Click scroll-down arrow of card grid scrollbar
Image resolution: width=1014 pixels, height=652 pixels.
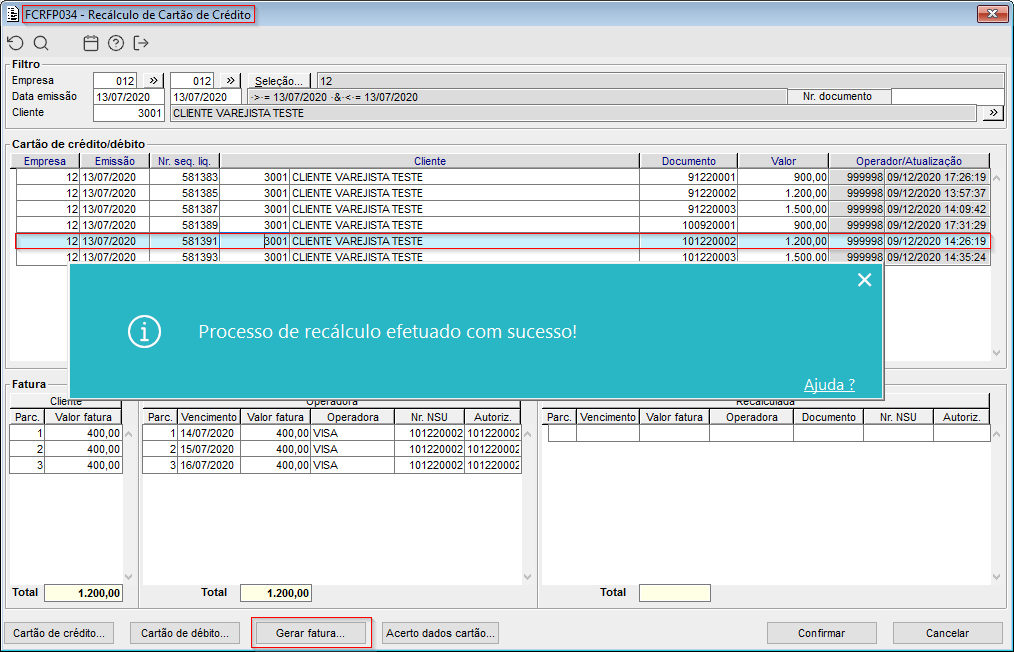(996, 353)
